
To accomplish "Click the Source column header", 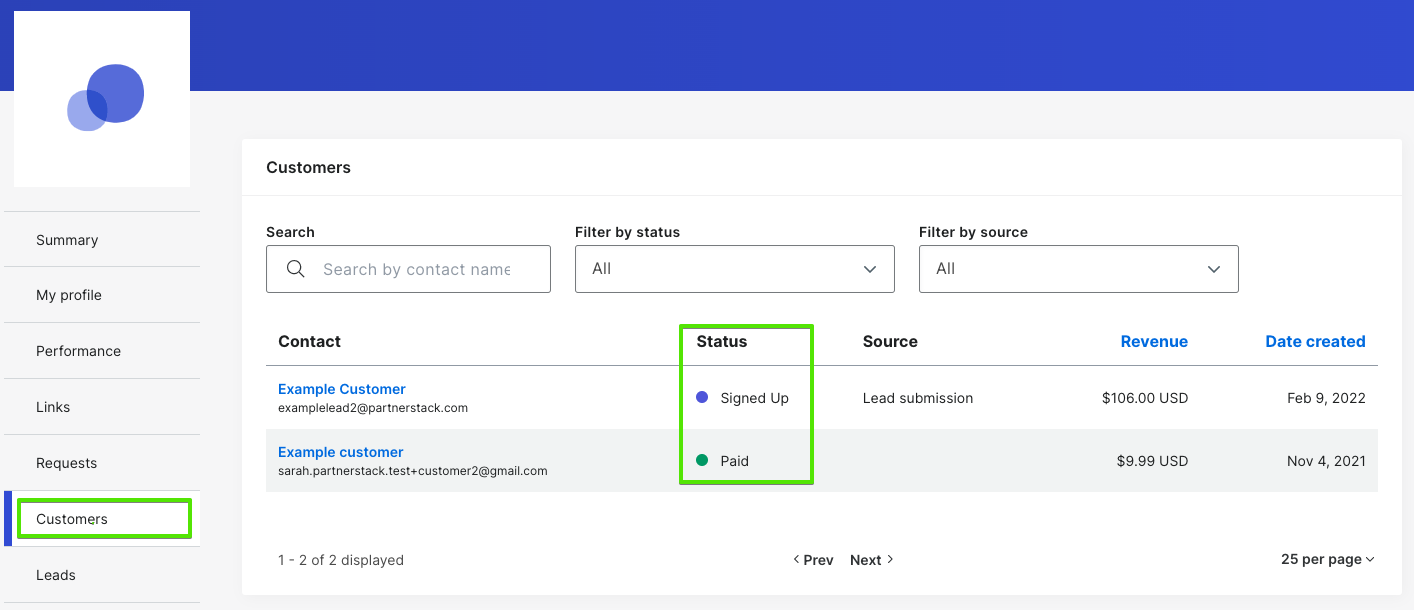I will [x=890, y=341].
